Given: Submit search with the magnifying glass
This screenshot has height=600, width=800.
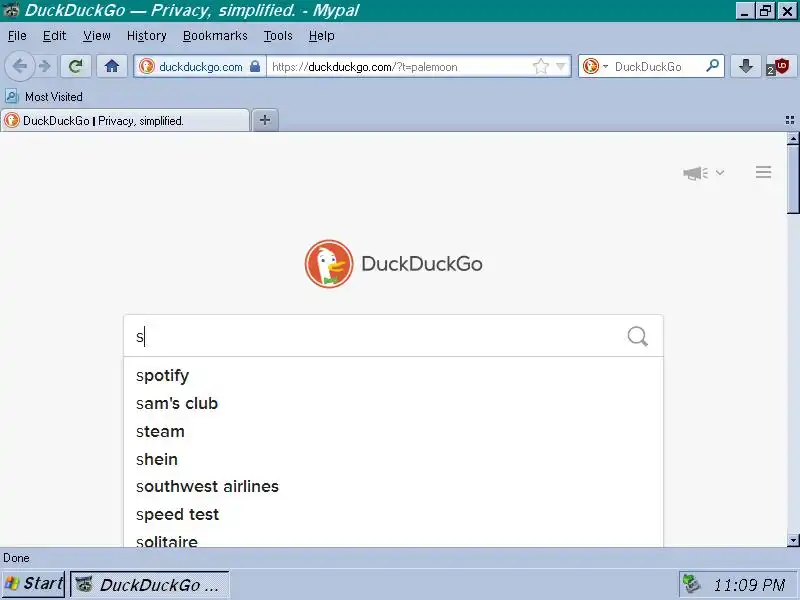Looking at the screenshot, I should [x=637, y=336].
